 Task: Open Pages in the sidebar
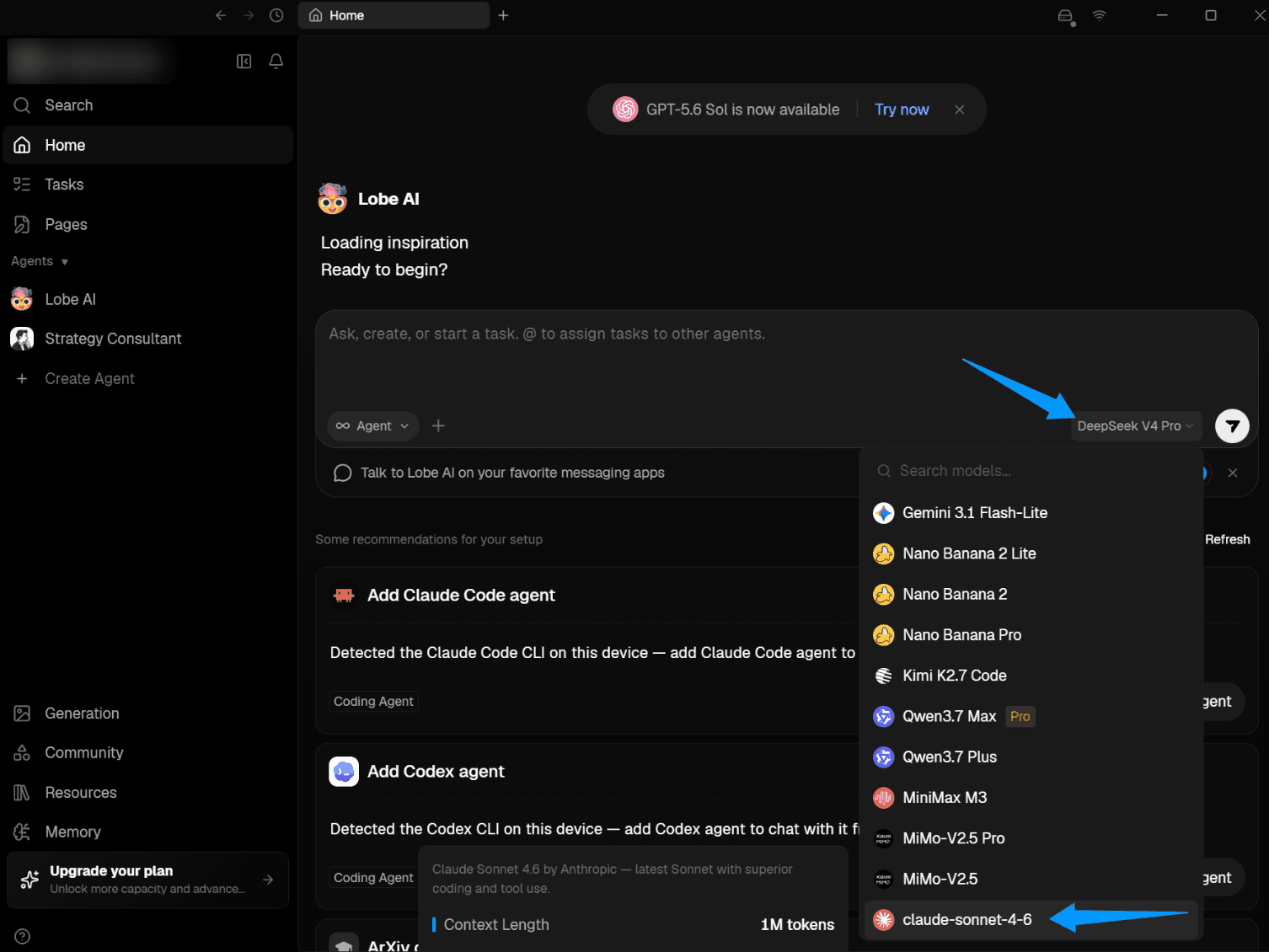tap(148, 224)
